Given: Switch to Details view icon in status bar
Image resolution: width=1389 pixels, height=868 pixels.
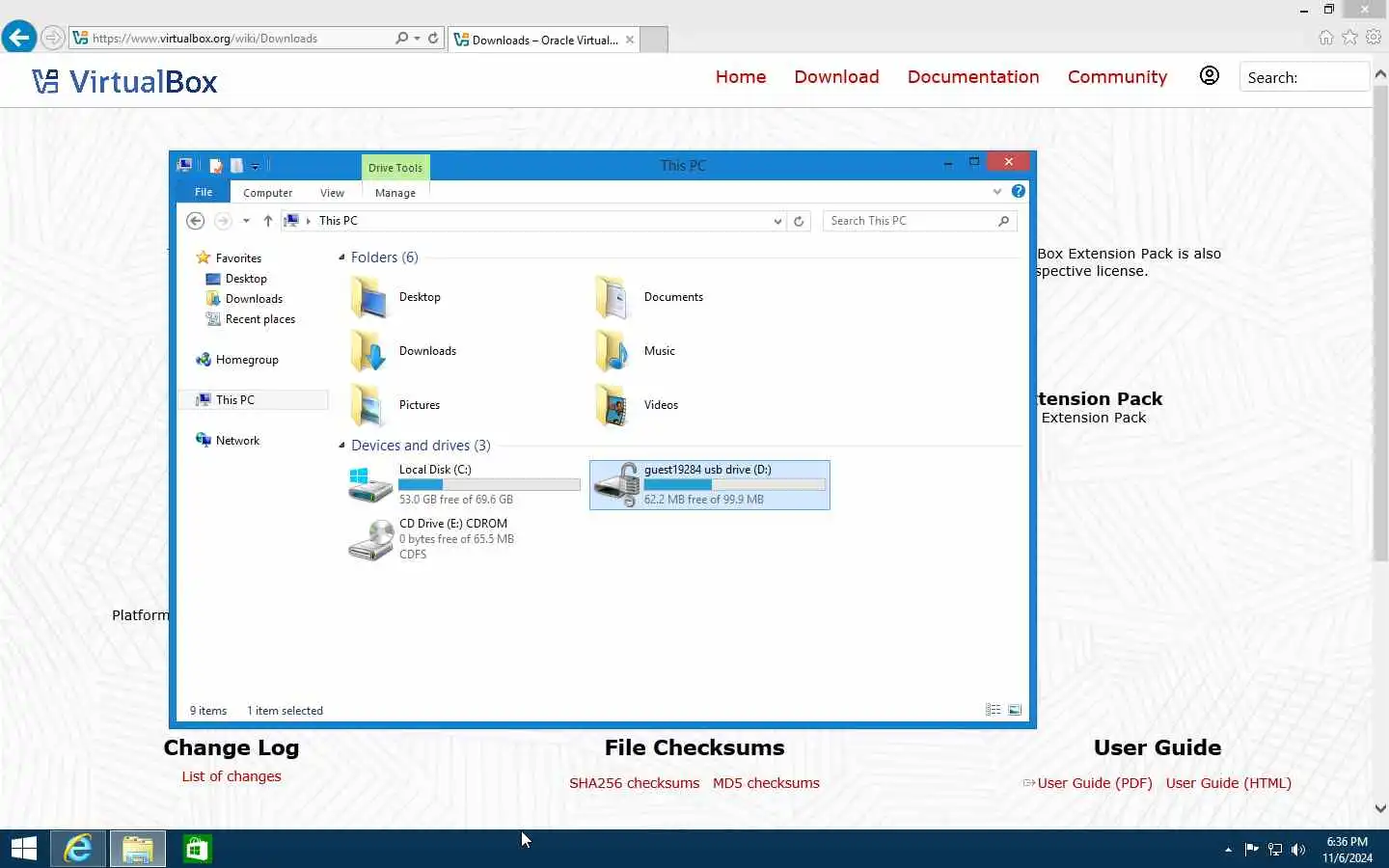Looking at the screenshot, I should click(994, 710).
